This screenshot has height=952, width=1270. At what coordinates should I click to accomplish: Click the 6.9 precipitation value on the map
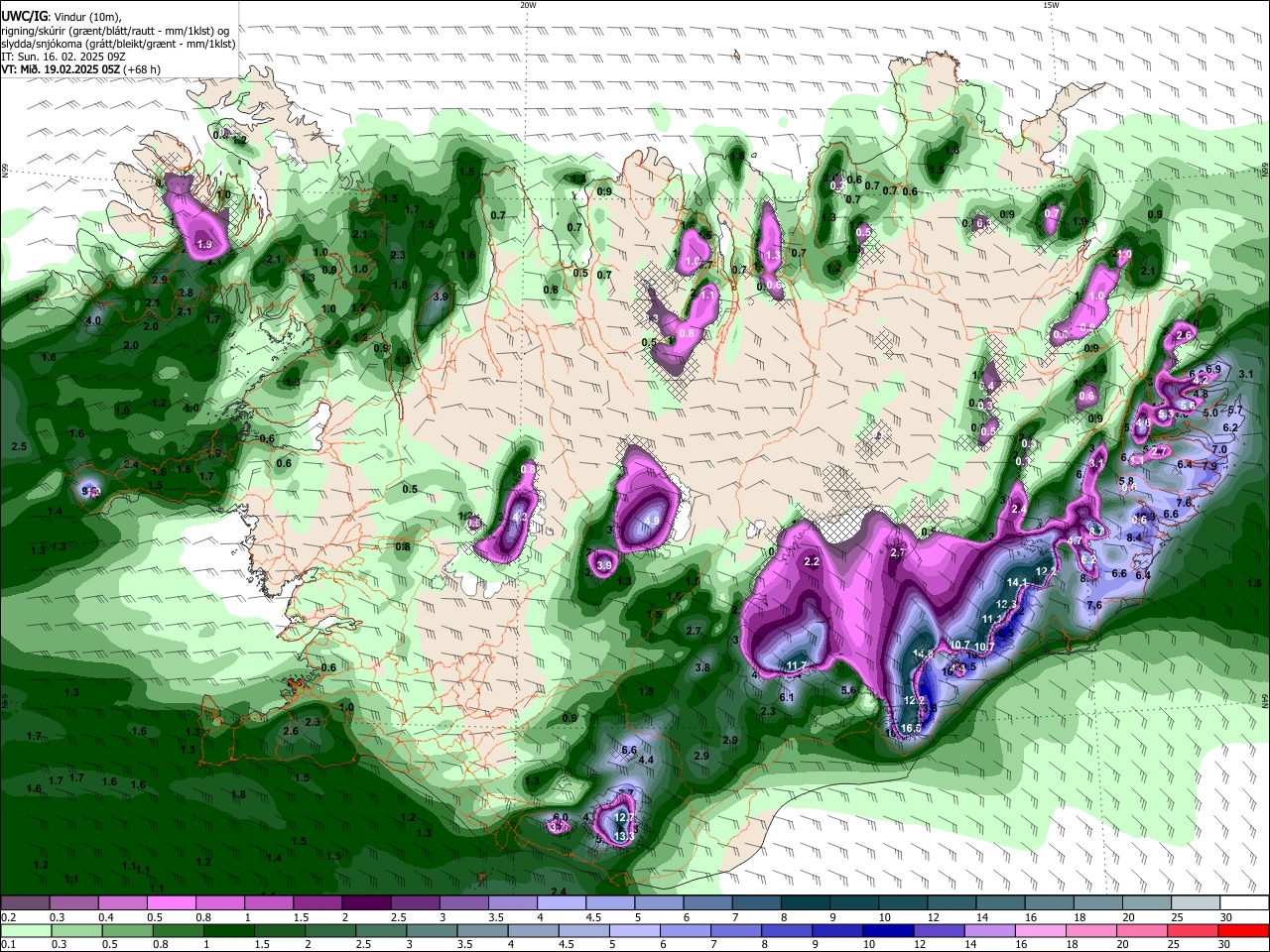[x=1212, y=369]
